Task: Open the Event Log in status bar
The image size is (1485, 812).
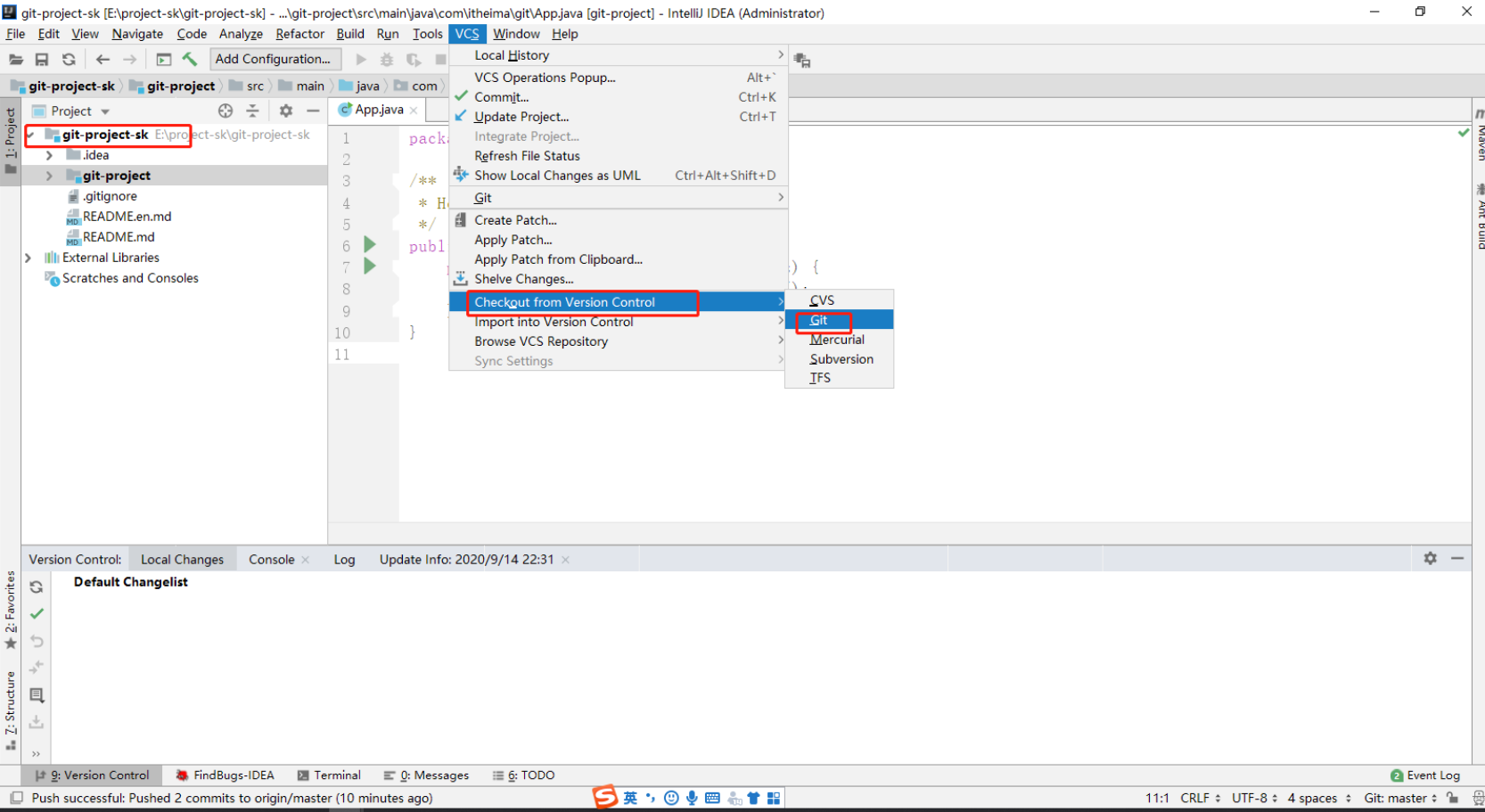Action: (1425, 775)
